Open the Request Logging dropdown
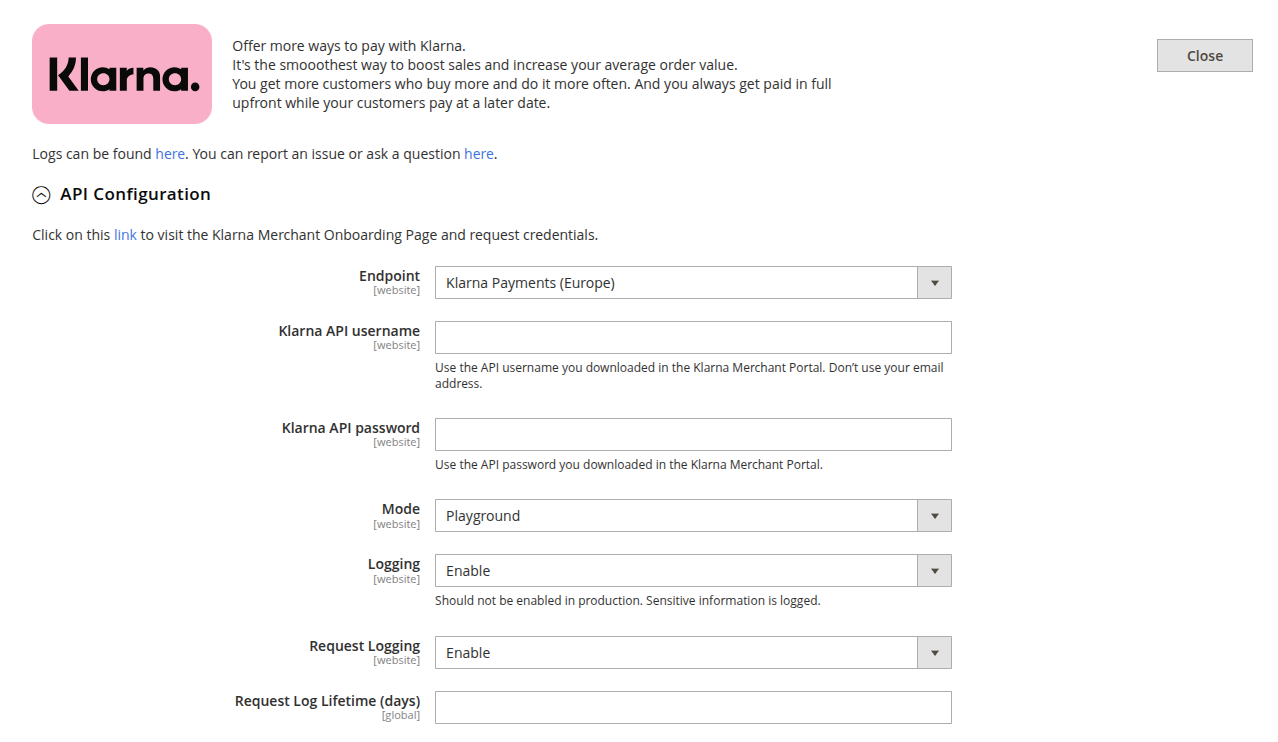Viewport: 1278px width, 742px height. (x=693, y=653)
